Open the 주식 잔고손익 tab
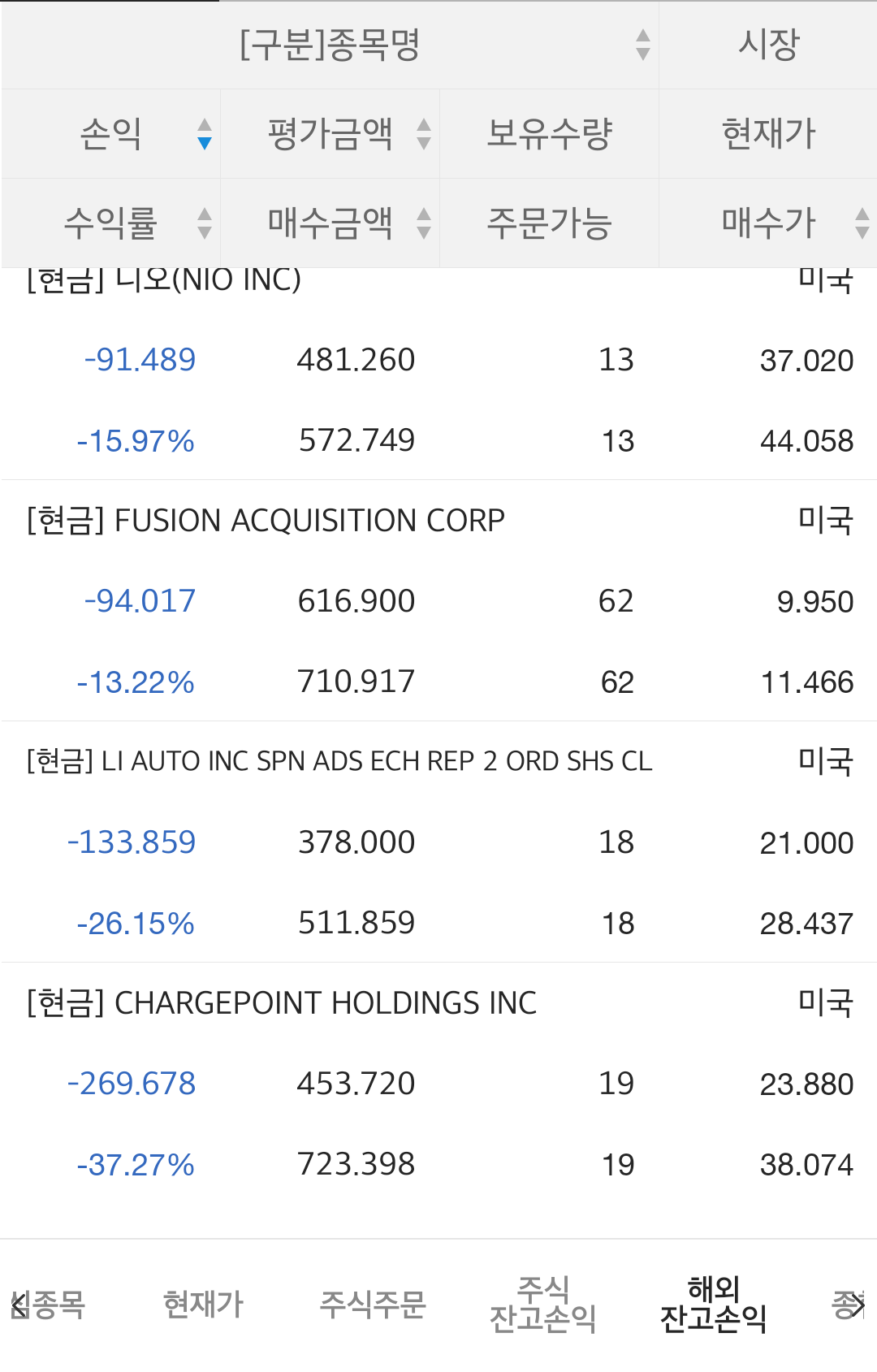 point(542,1305)
